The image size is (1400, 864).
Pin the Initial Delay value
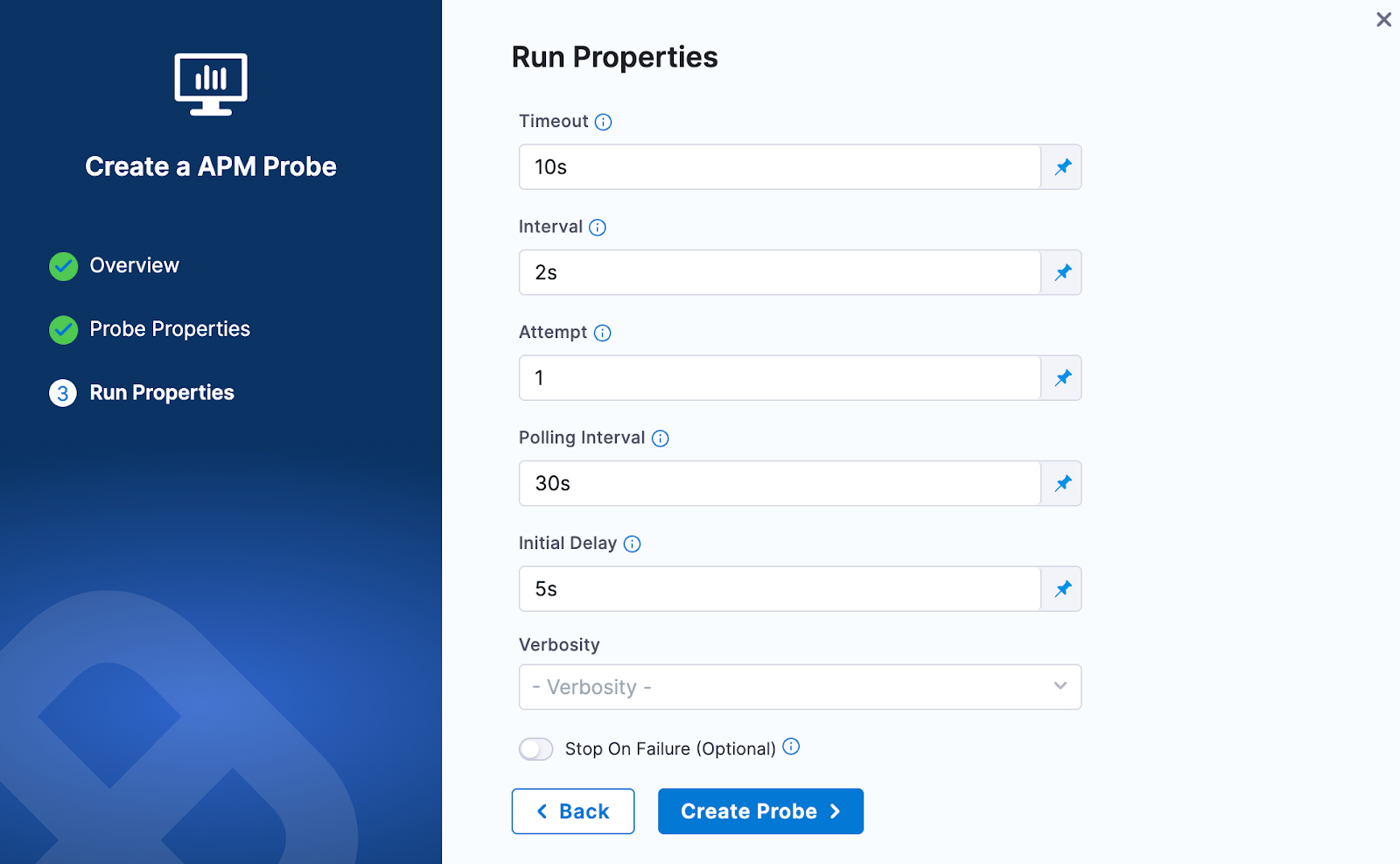1061,588
